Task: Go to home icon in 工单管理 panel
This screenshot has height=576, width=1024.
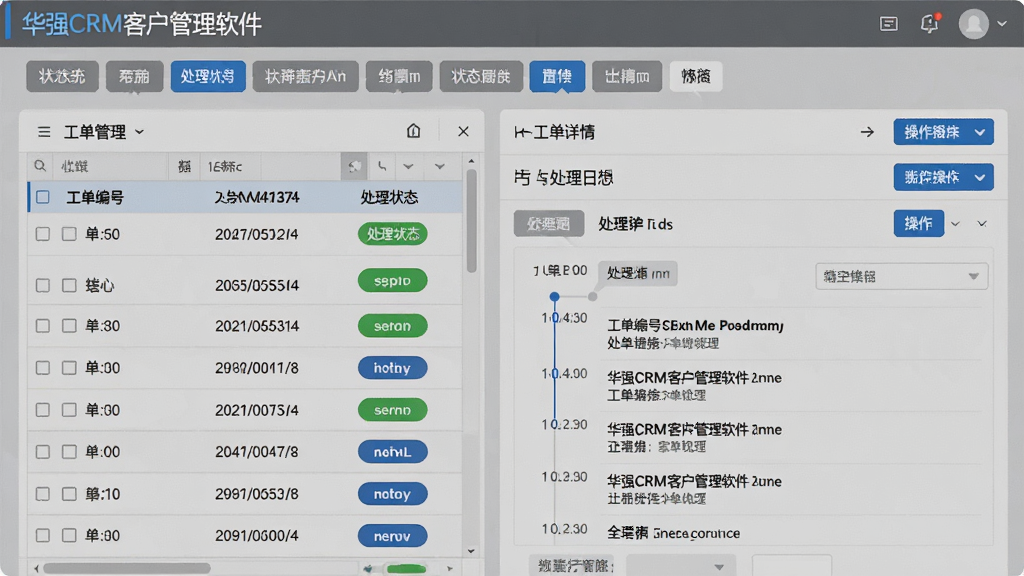Action: [413, 131]
